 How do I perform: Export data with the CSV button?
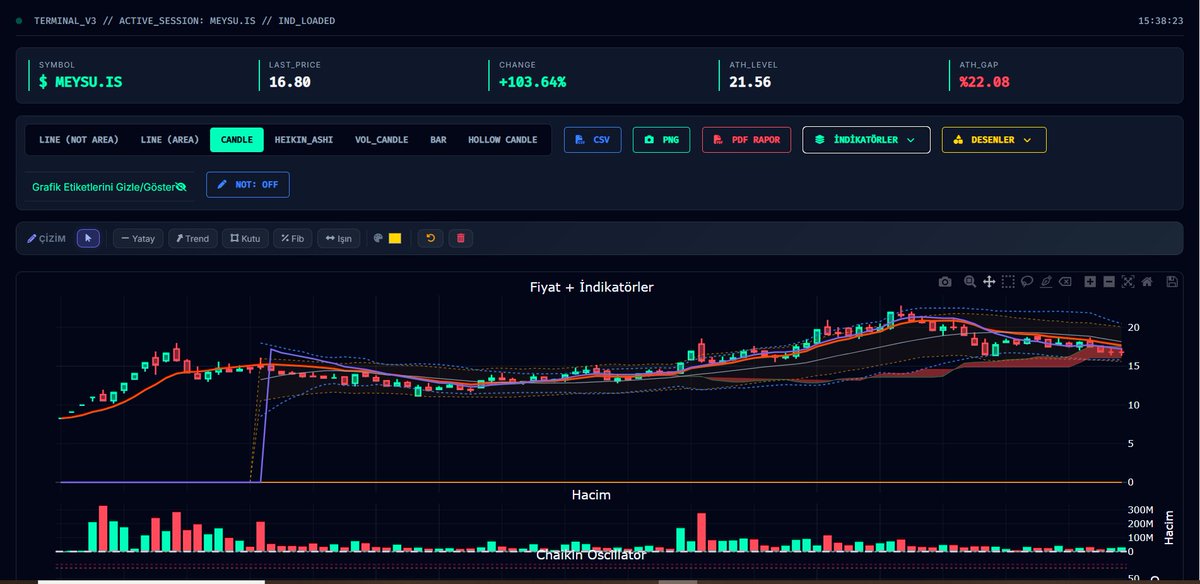pyautogui.click(x=592, y=140)
